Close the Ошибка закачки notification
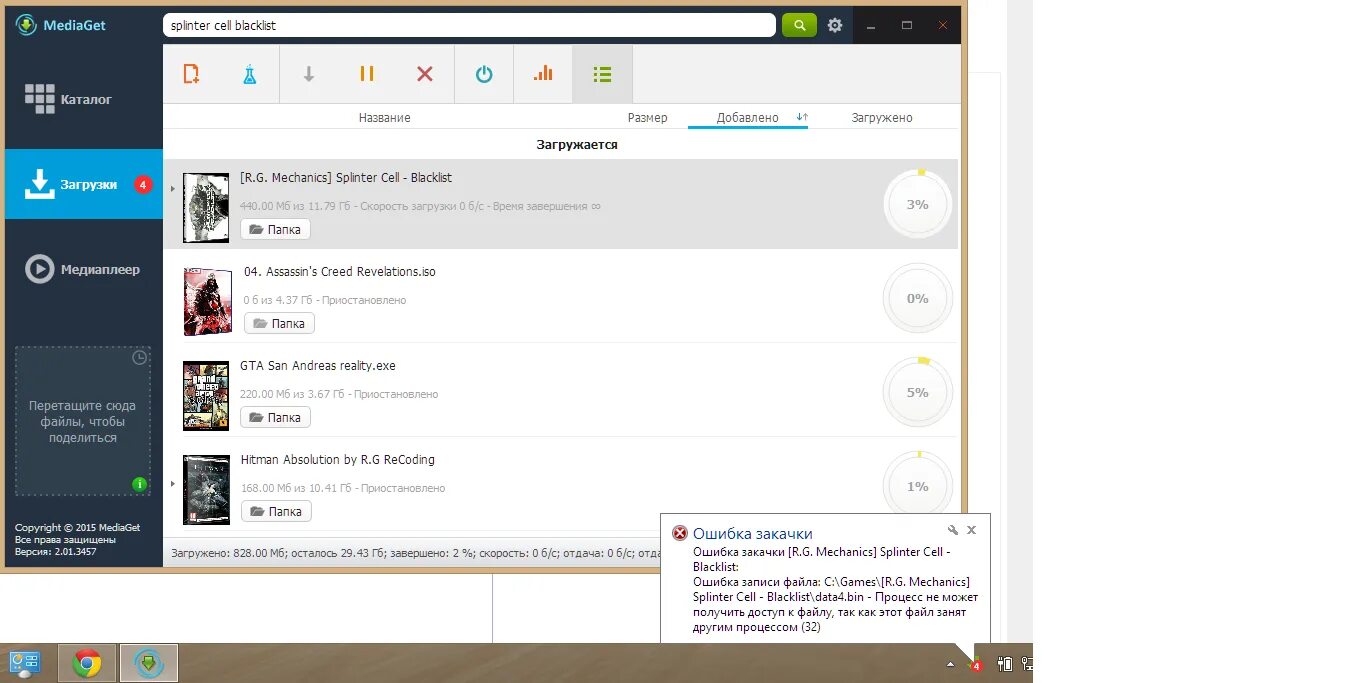The width and height of the screenshot is (1360, 683). pos(971,530)
